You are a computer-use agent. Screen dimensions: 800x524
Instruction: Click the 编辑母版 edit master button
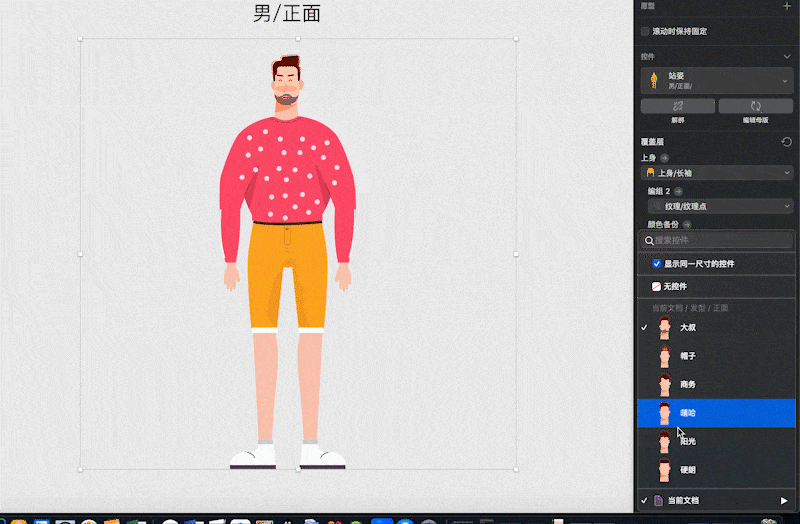[x=756, y=106]
